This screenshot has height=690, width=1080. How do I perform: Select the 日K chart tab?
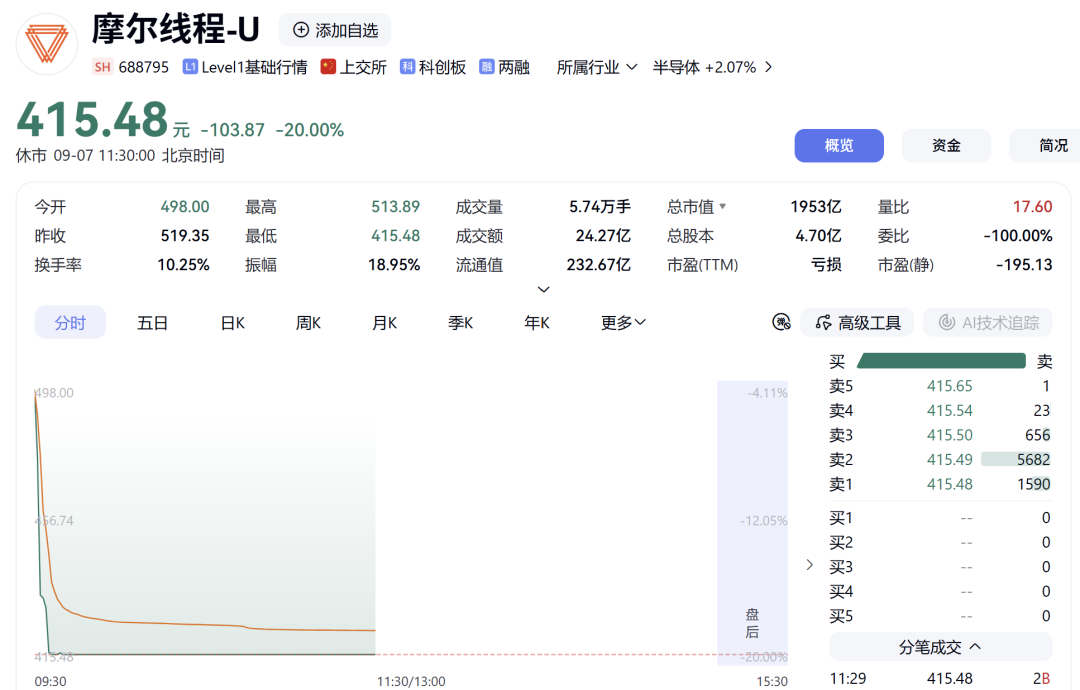click(x=233, y=323)
